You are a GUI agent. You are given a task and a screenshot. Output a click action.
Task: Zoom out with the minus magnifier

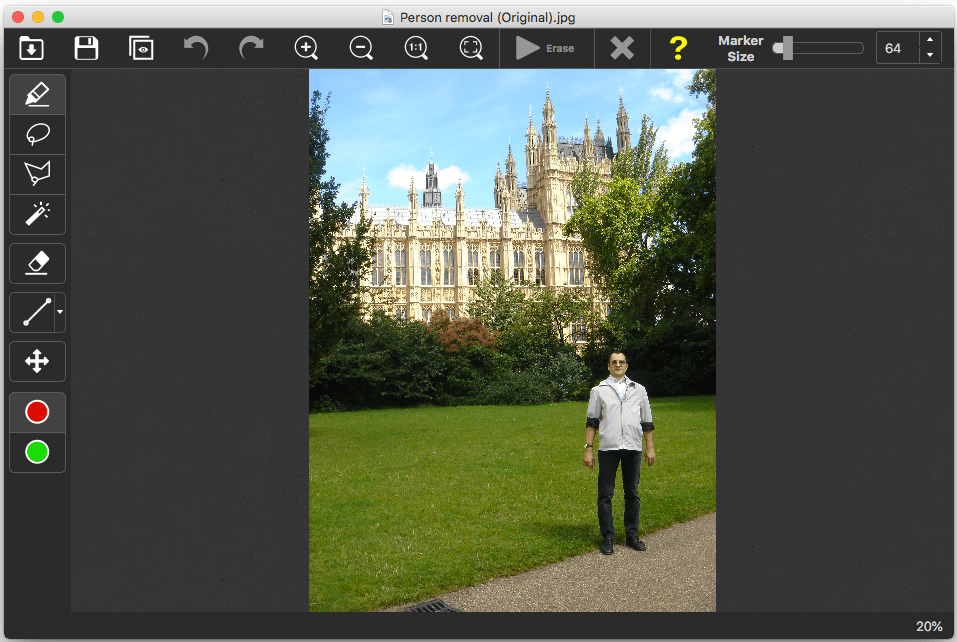pos(361,48)
